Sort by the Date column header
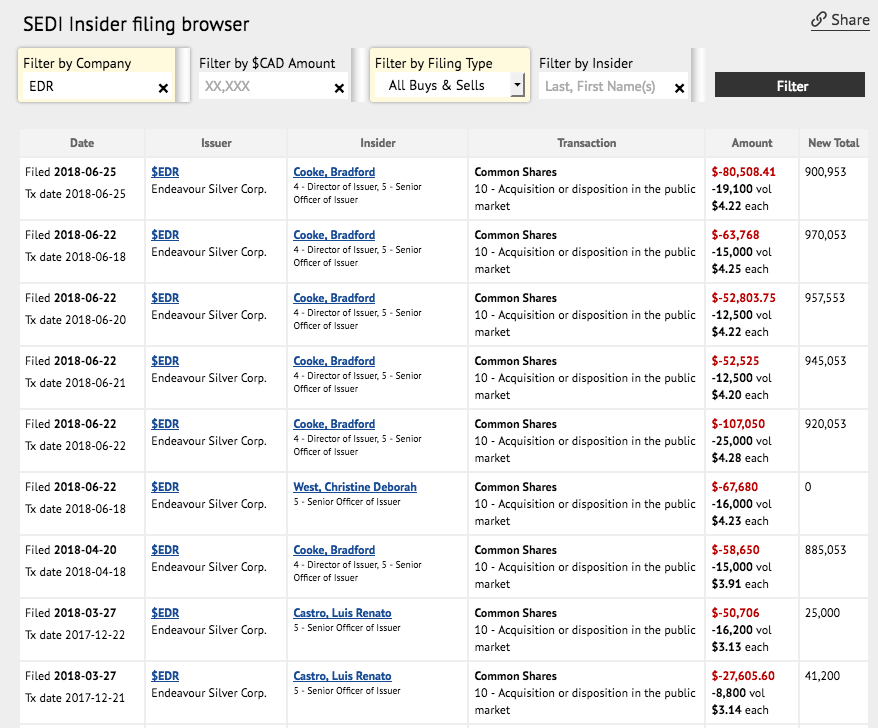The width and height of the screenshot is (878, 728). (x=82, y=143)
